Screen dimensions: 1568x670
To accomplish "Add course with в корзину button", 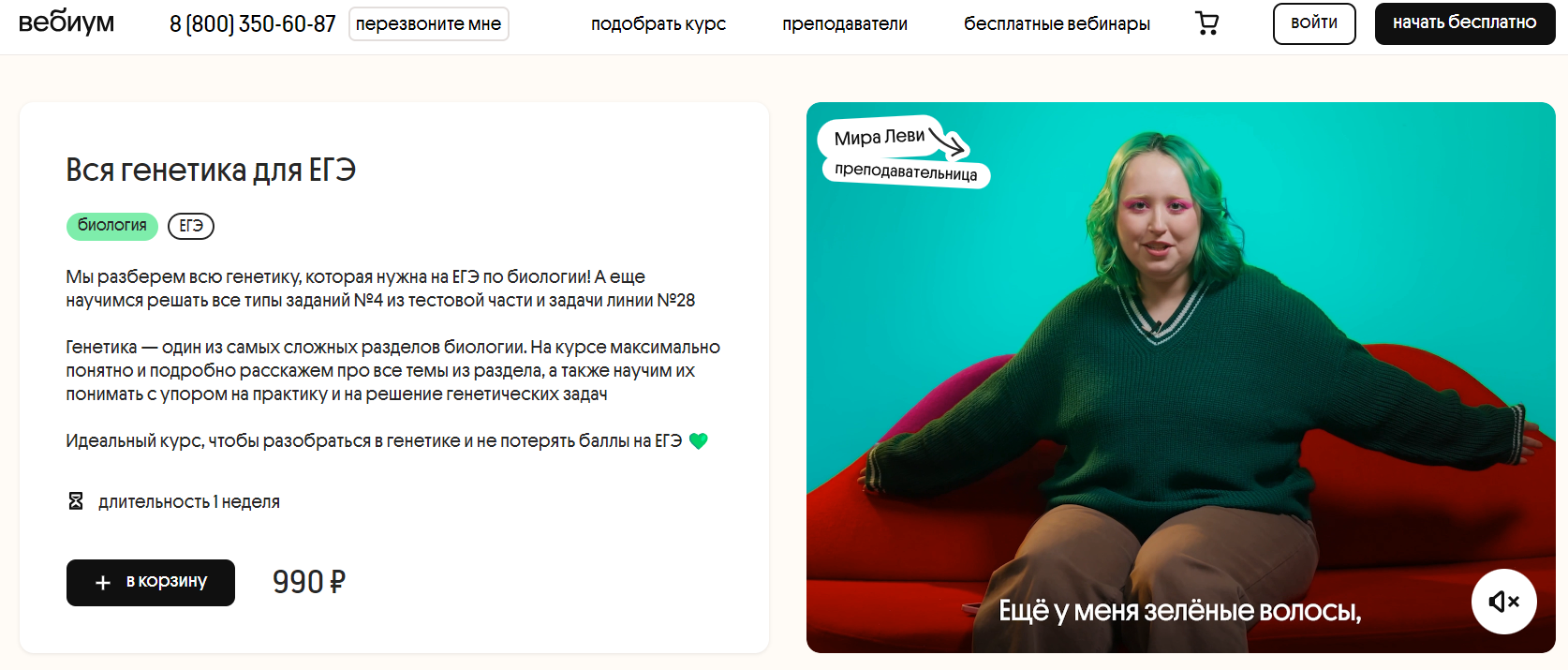I will [x=151, y=583].
